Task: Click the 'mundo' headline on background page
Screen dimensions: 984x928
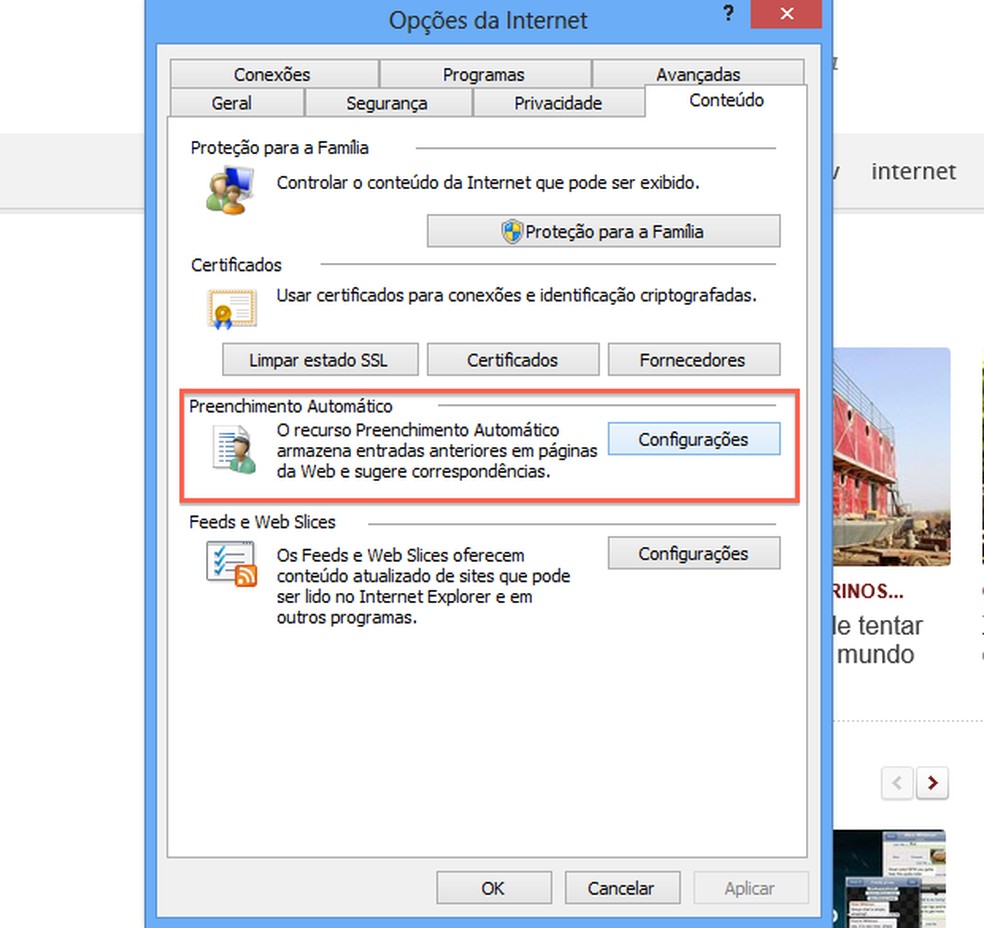Action: 875,654
